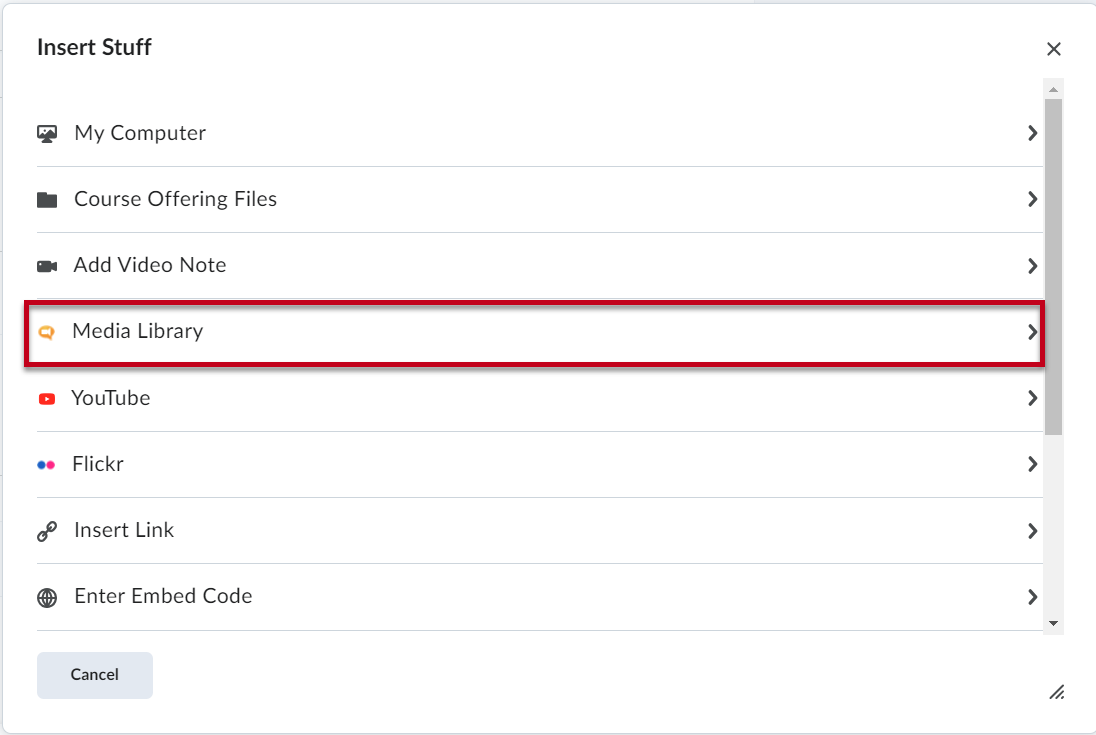The image size is (1096, 735).
Task: Click the scrollbar down arrow
Action: coord(1053,623)
